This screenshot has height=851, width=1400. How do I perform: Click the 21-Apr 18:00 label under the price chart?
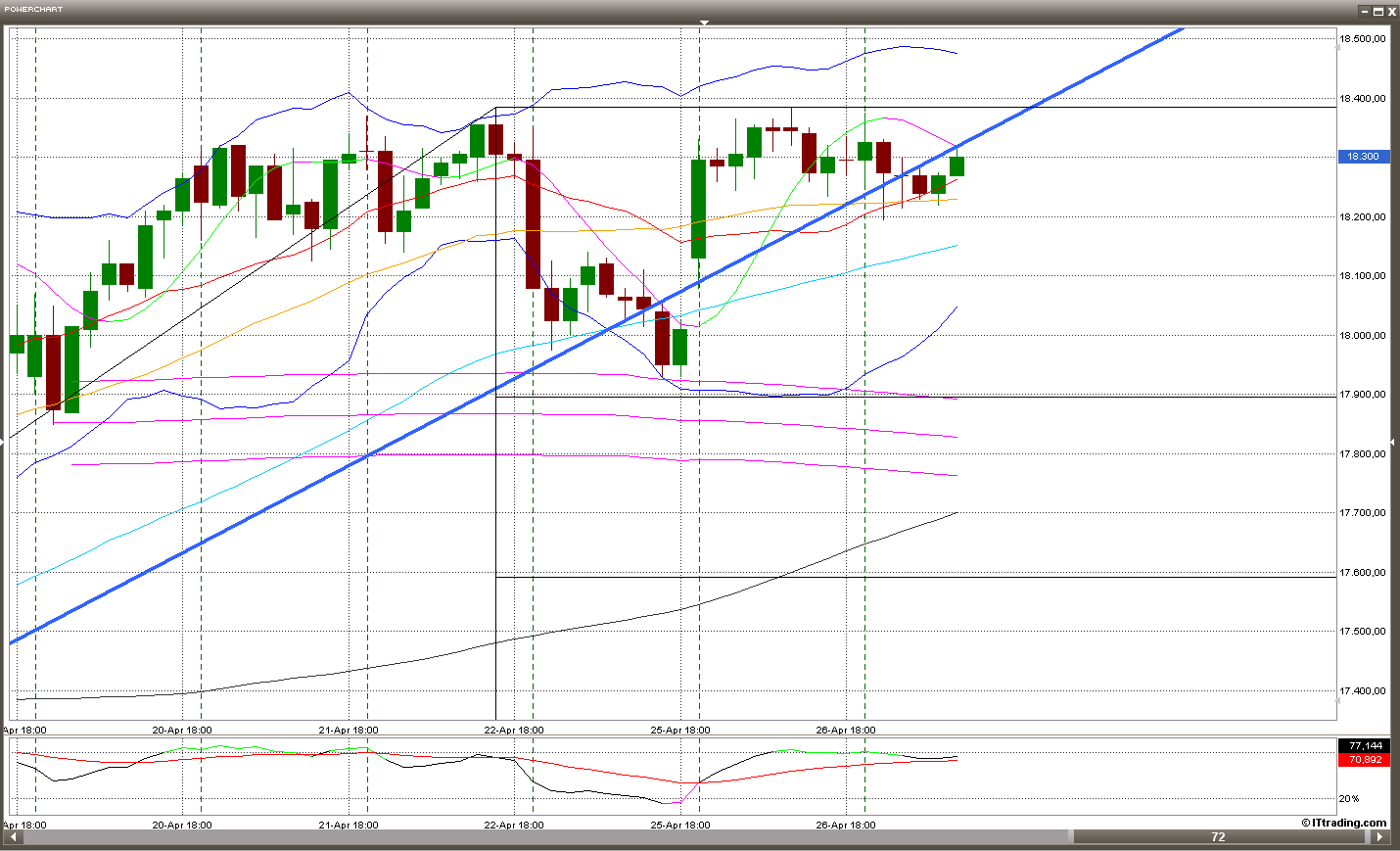pyautogui.click(x=349, y=730)
